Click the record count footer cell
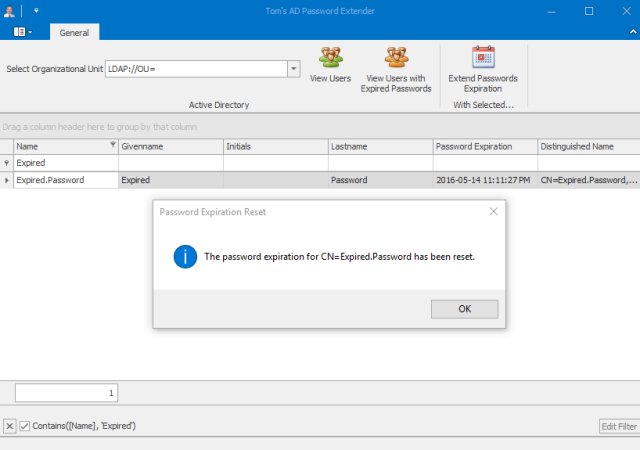 tap(67, 393)
